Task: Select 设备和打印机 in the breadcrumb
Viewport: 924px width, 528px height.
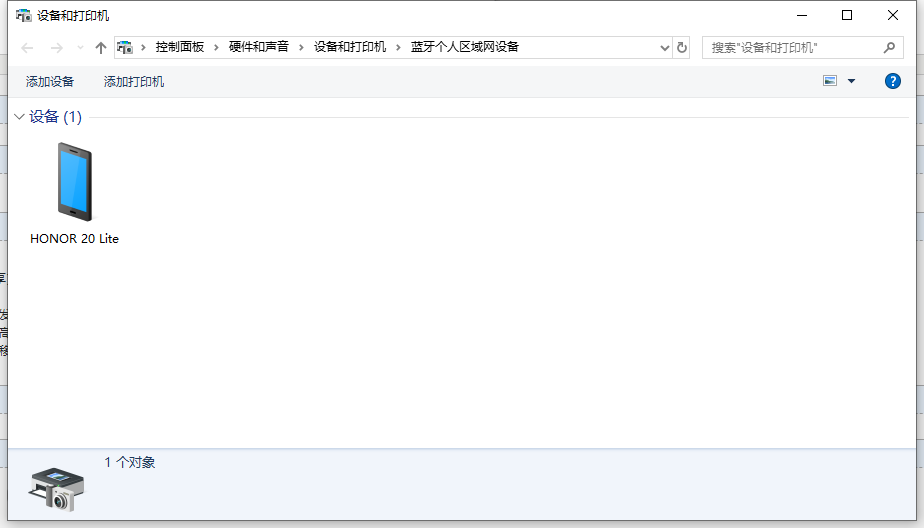Action: tap(350, 47)
